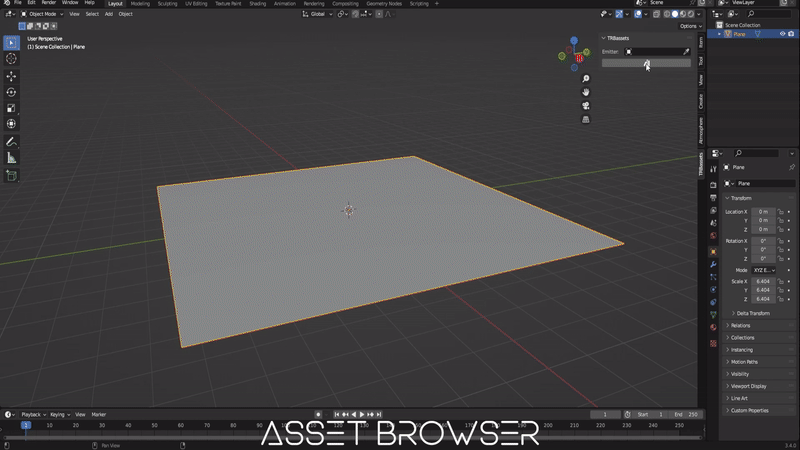Toggle X-ray mode
Screen dimensions: 800x450
click(x=657, y=14)
